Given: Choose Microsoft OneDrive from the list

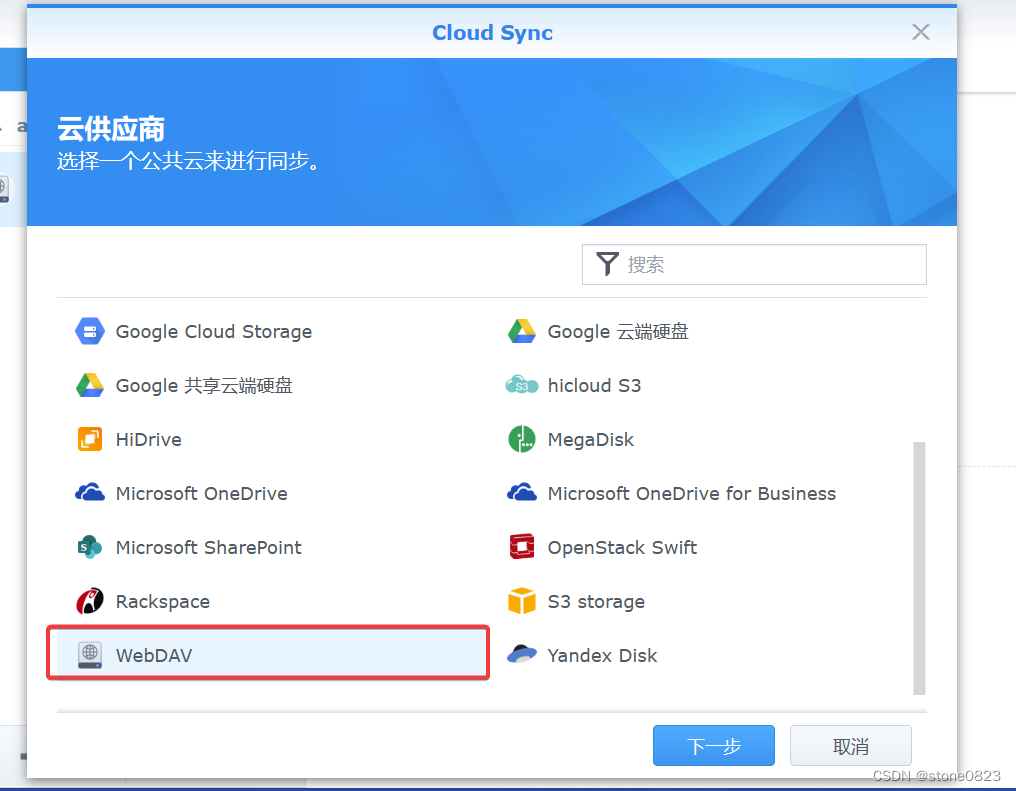Looking at the screenshot, I should [201, 493].
